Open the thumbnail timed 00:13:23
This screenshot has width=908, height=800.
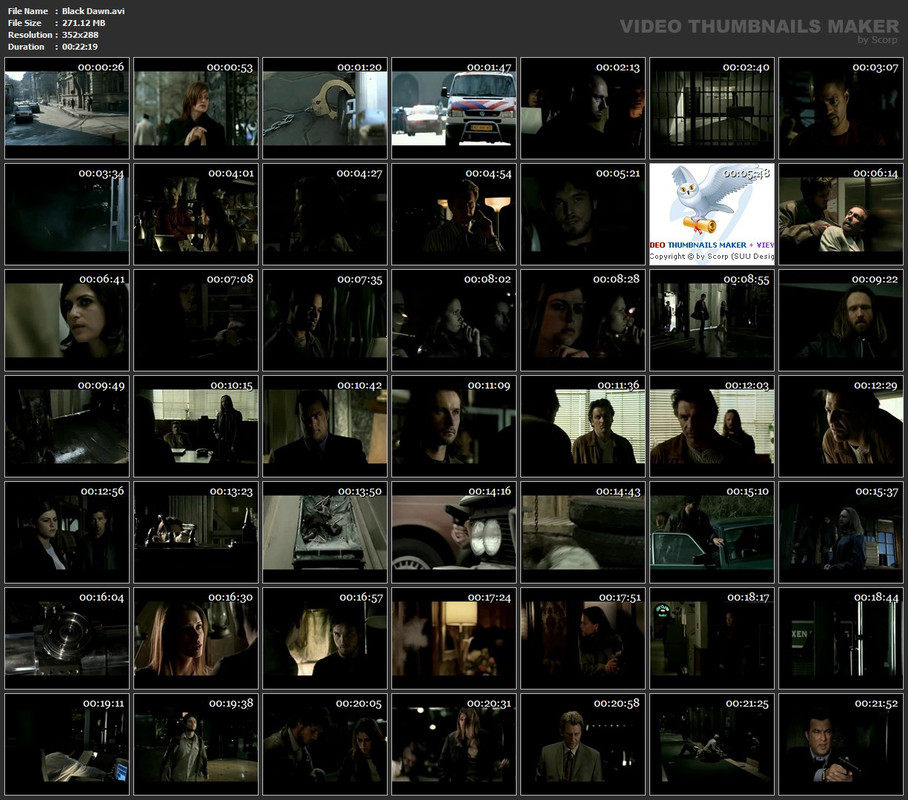196,532
